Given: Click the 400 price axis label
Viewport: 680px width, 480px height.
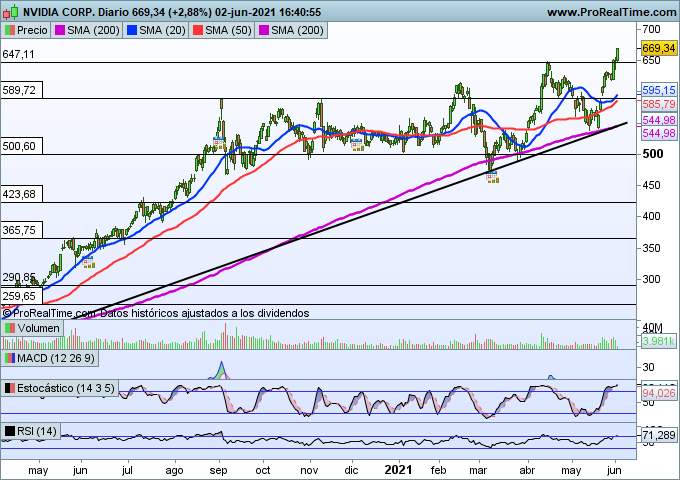Looking at the screenshot, I should [x=651, y=216].
